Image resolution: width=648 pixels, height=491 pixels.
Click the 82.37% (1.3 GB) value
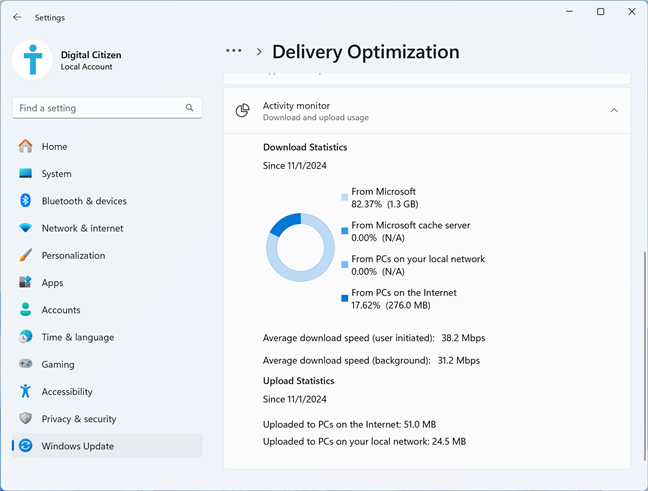[x=385, y=204]
